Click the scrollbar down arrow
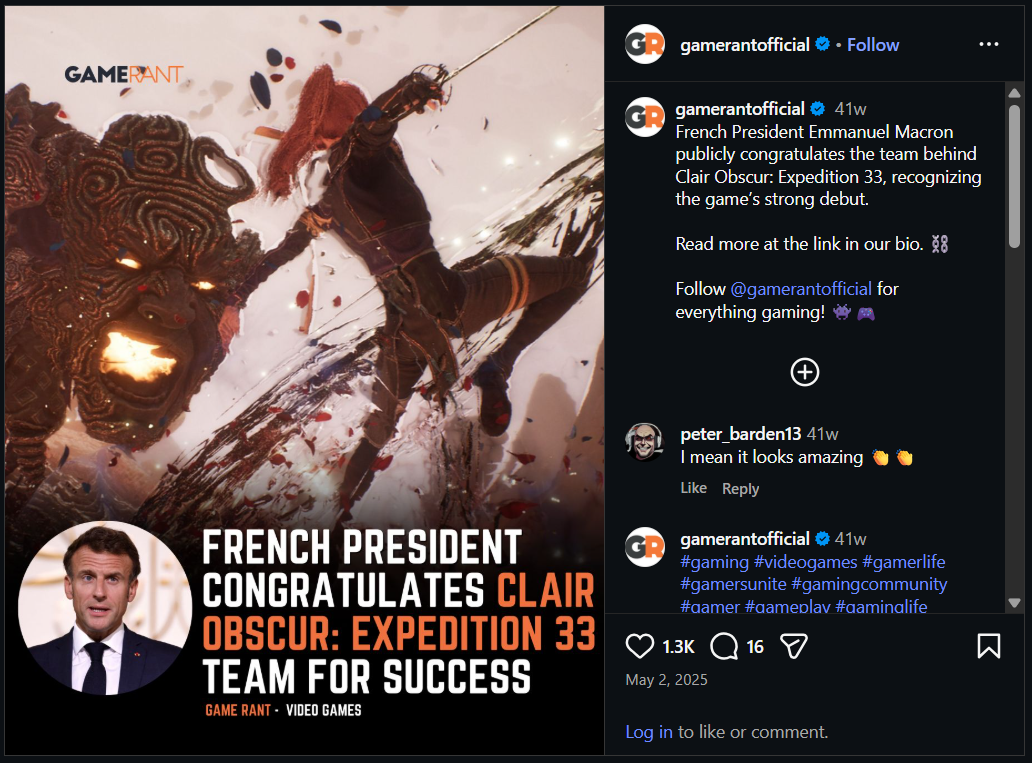 pyautogui.click(x=1014, y=603)
